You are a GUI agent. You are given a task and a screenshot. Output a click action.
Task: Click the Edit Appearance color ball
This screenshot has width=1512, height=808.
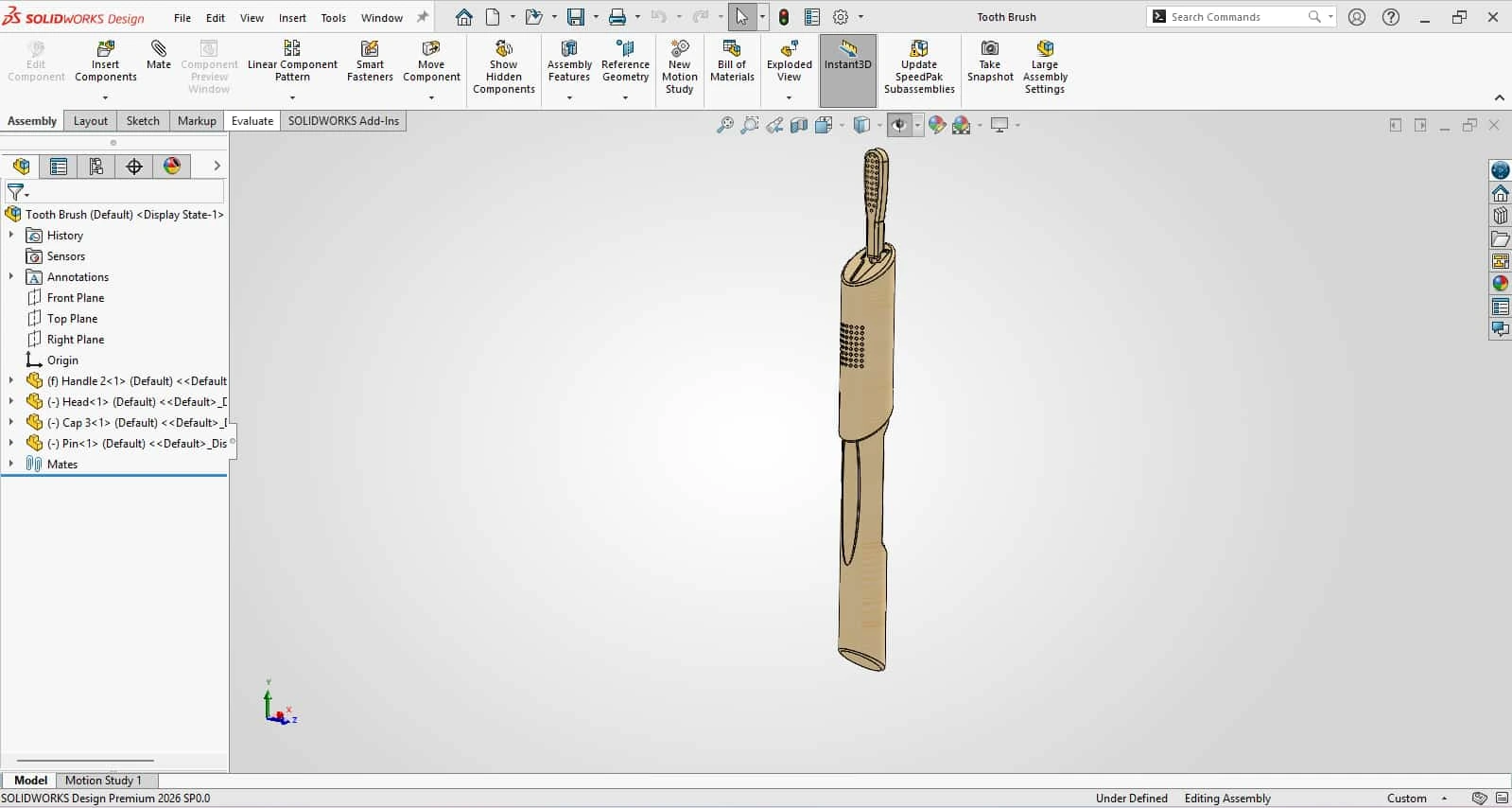point(937,125)
